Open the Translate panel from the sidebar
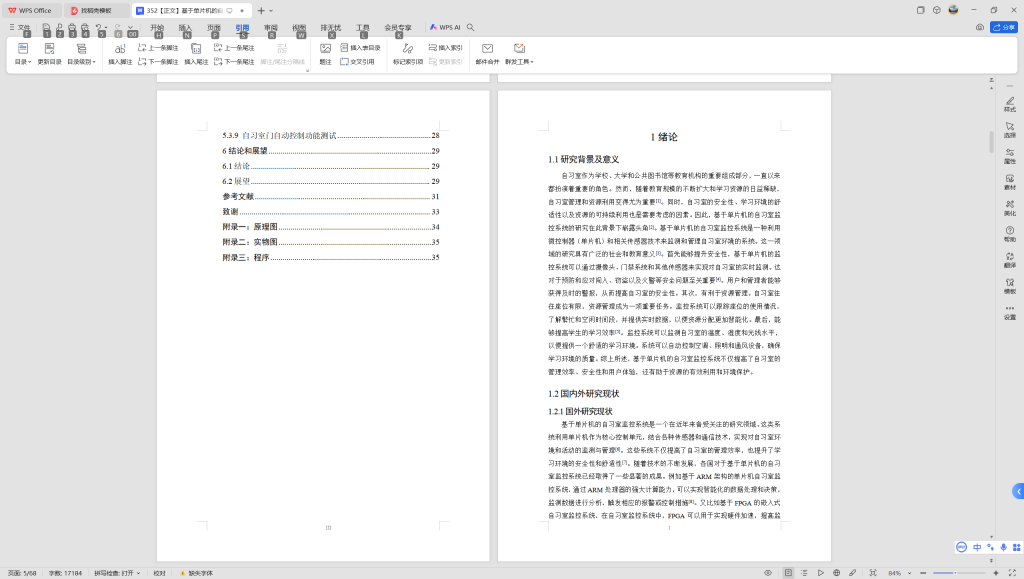The width and height of the screenshot is (1024, 579). point(1007,261)
